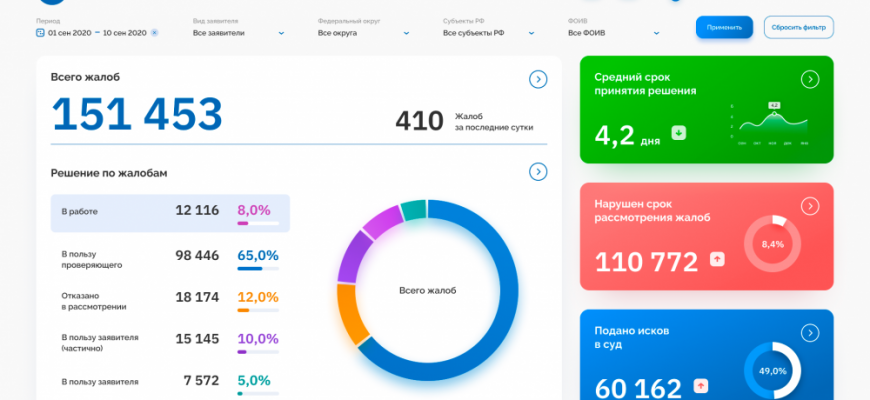This screenshot has width=870, height=400.
Task: Click arrow icon next to Решение по жалобам
Action: pos(538,172)
